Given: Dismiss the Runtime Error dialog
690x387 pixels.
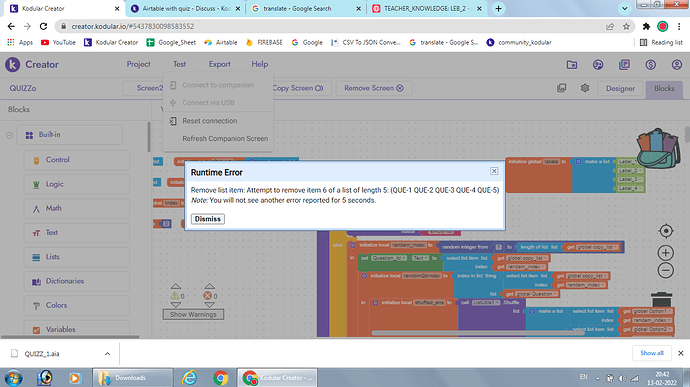Looking at the screenshot, I should 208,219.
